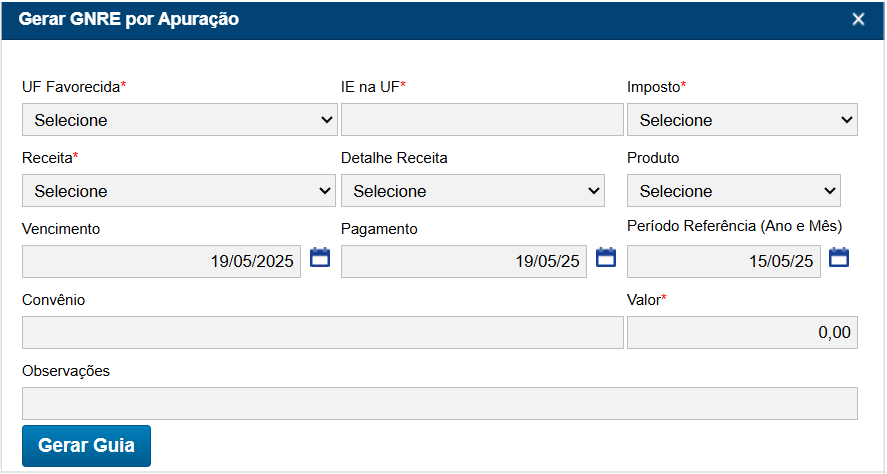Expand the Produto select box
Viewport: 887px width, 474px height.
[734, 191]
